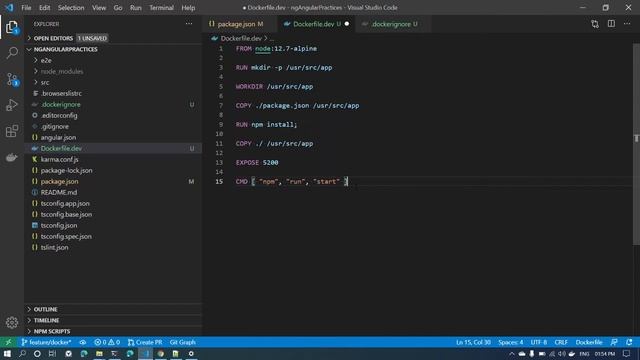Click Ln 15, Col 30 in status bar

[473, 342]
